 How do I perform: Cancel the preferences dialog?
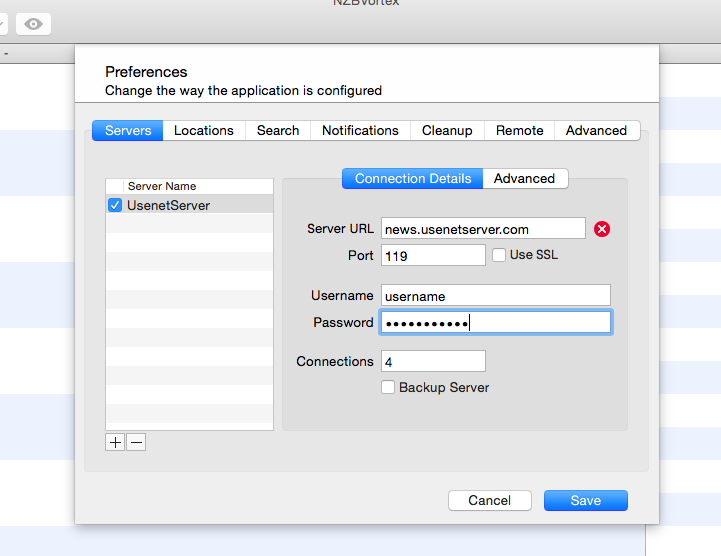tap(490, 500)
